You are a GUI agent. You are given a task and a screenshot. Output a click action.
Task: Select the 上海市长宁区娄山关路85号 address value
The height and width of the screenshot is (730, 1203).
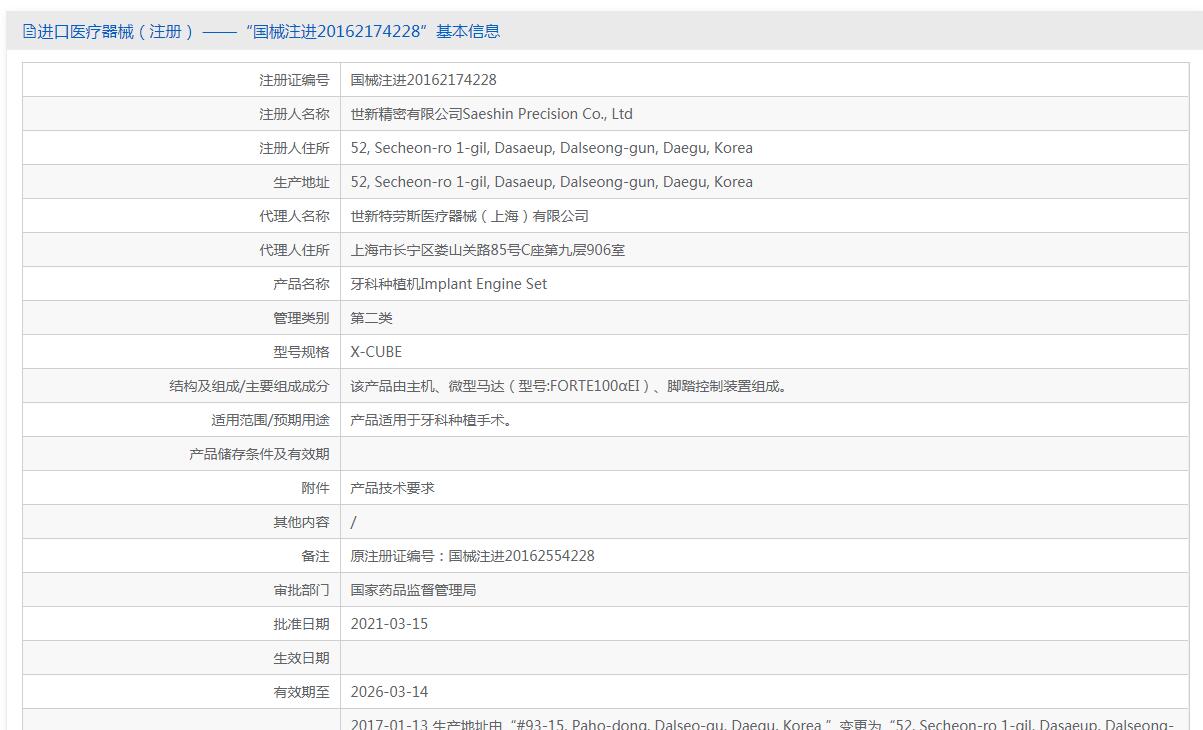[488, 250]
